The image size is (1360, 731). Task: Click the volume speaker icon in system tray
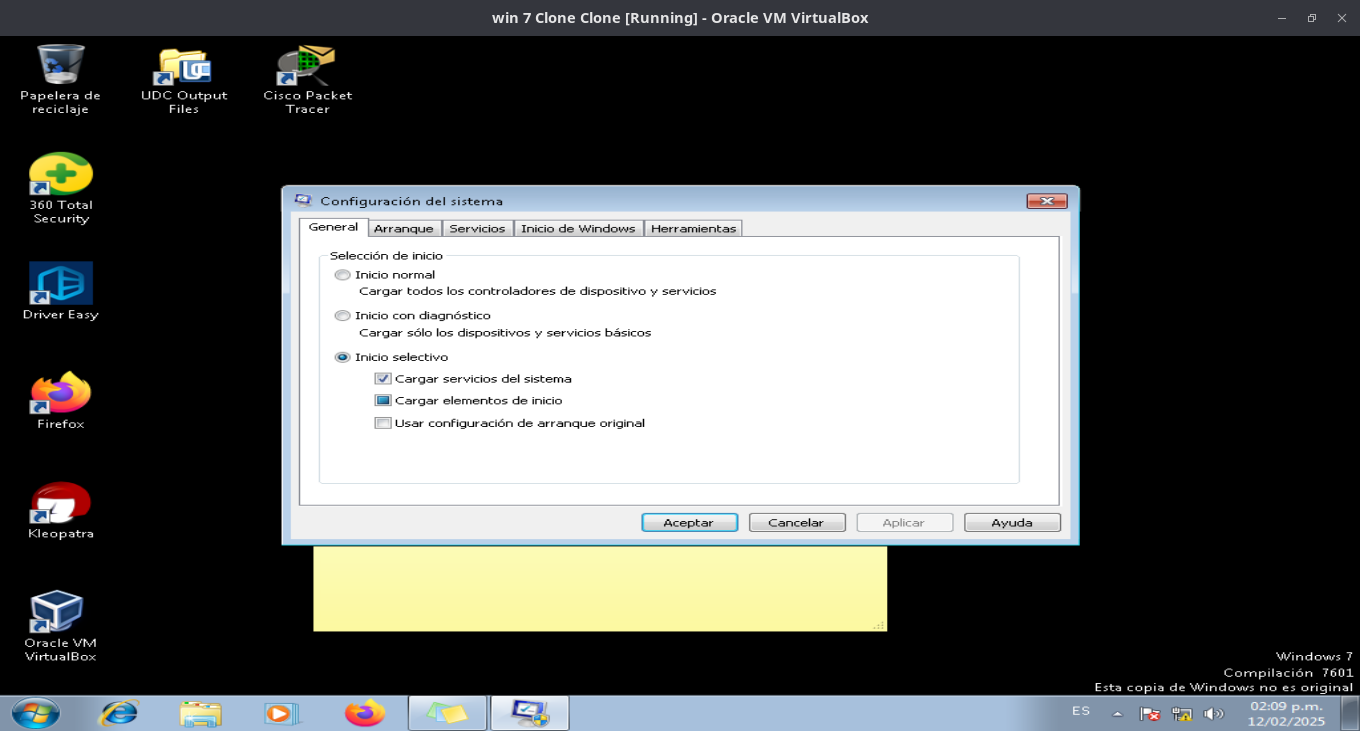click(1213, 714)
